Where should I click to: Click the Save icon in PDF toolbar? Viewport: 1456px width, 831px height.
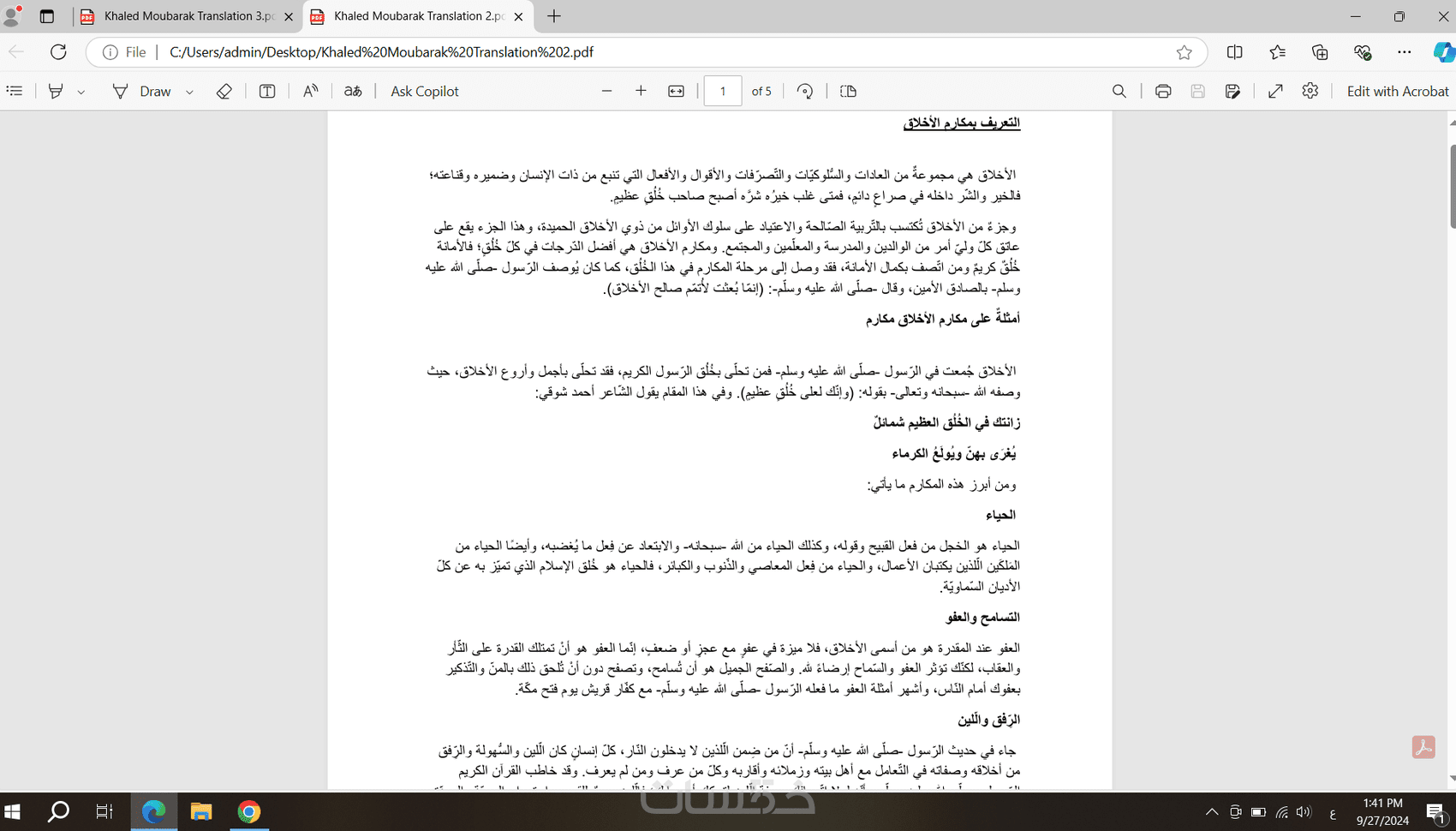click(x=1198, y=91)
